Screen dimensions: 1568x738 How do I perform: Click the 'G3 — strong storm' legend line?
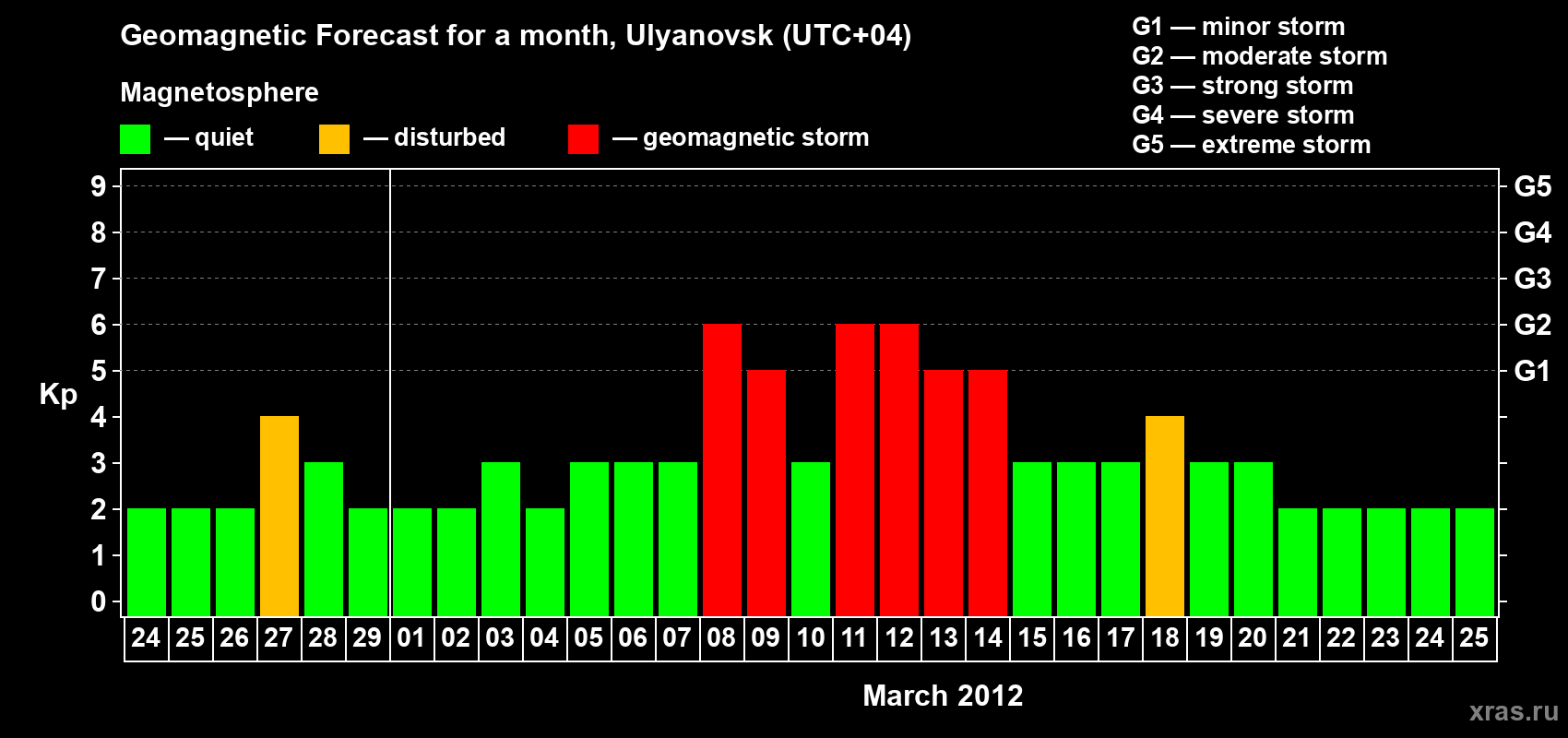[1242, 86]
